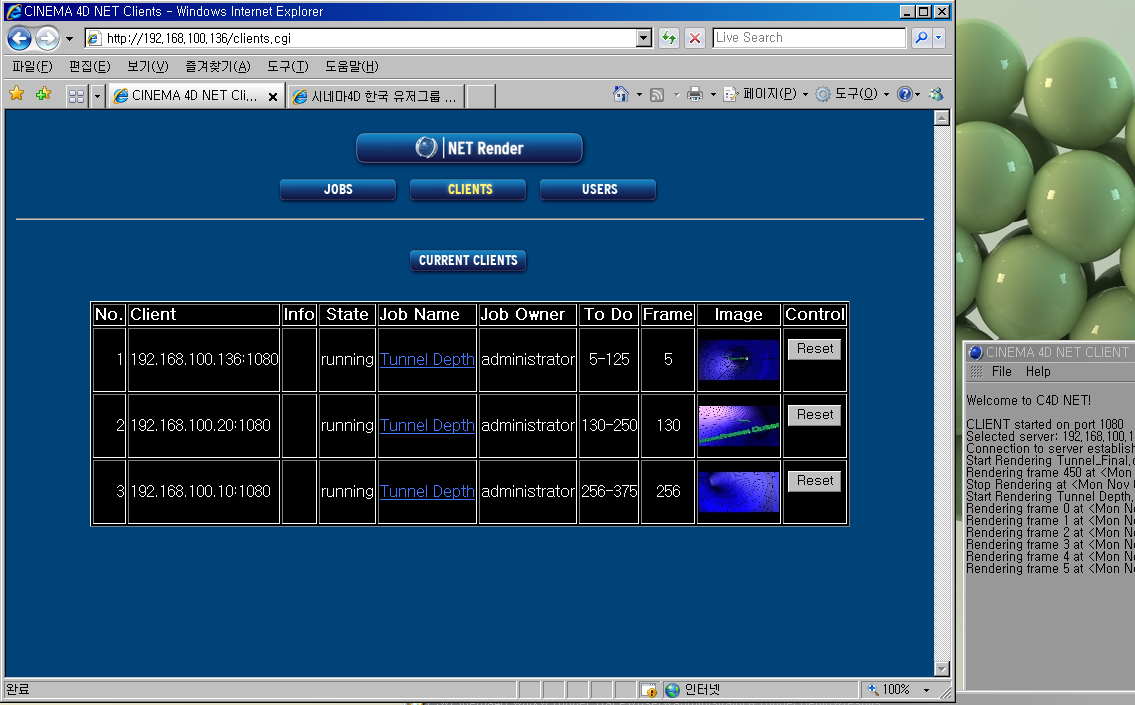Image resolution: width=1135 pixels, height=705 pixels.
Task: Click the 인터넷 zone globe icon
Action: tap(673, 690)
